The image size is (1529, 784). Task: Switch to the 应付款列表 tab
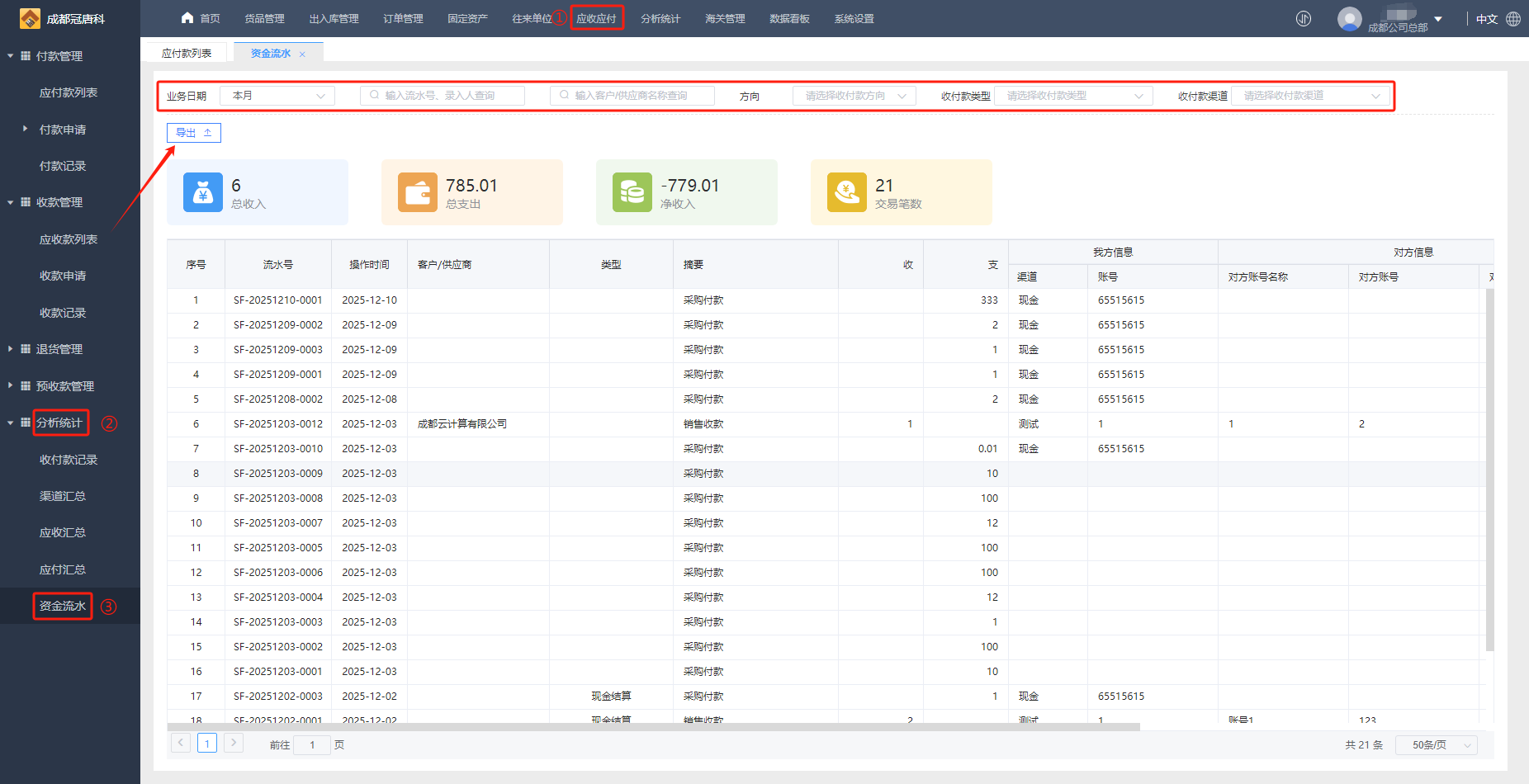coord(187,53)
